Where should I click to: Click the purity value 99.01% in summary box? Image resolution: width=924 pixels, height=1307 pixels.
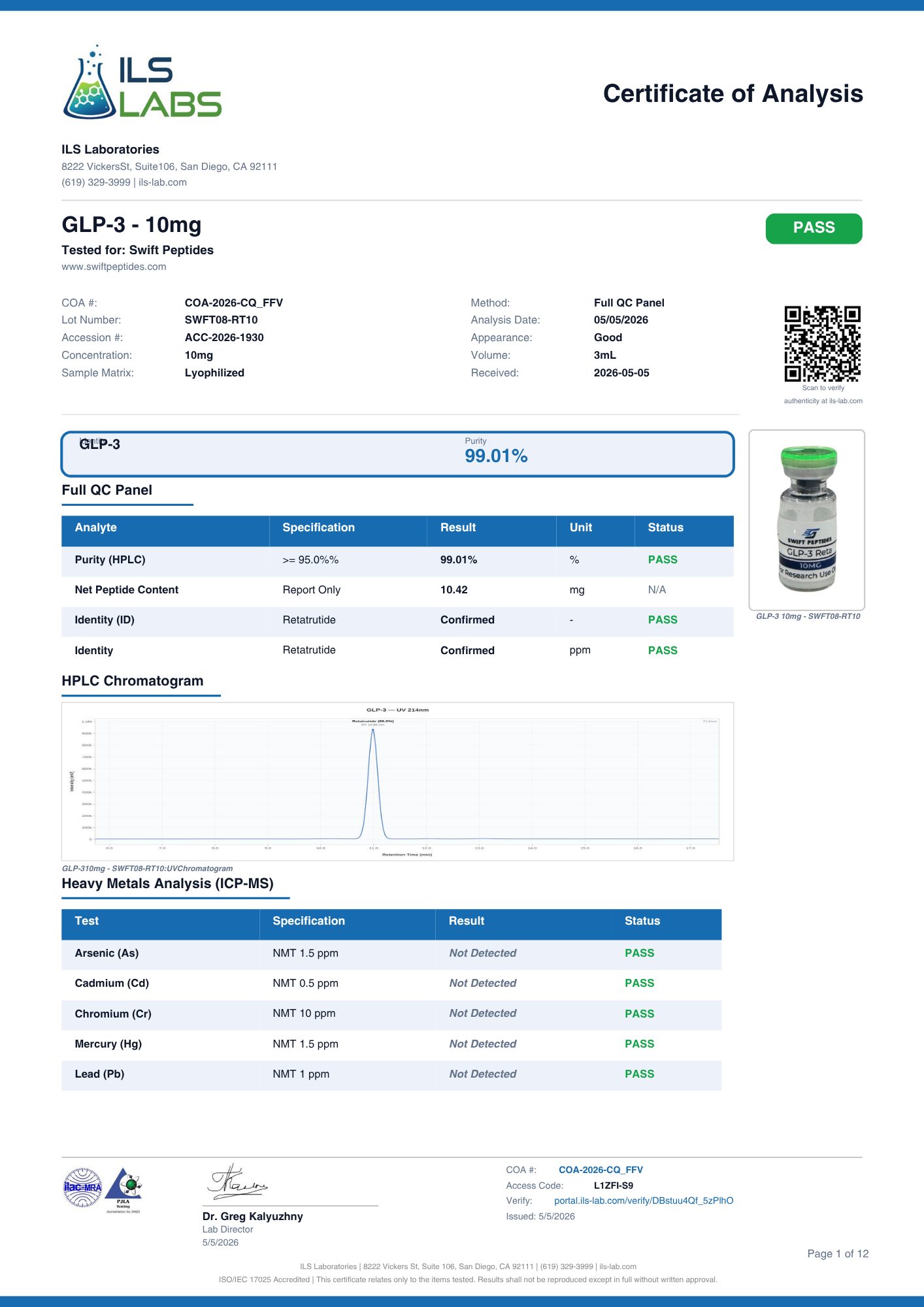coord(496,456)
